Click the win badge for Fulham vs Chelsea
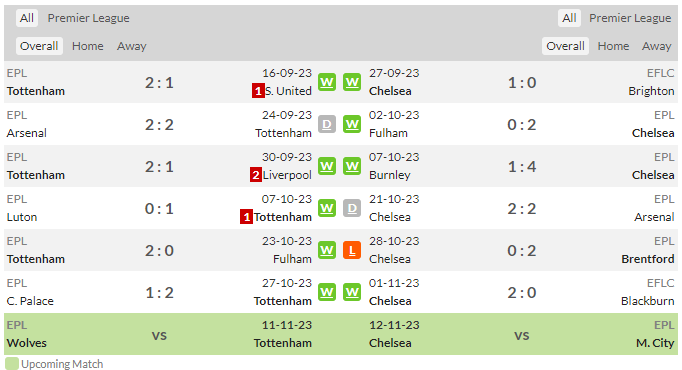Screen dimensions: 682x370 tap(352, 124)
